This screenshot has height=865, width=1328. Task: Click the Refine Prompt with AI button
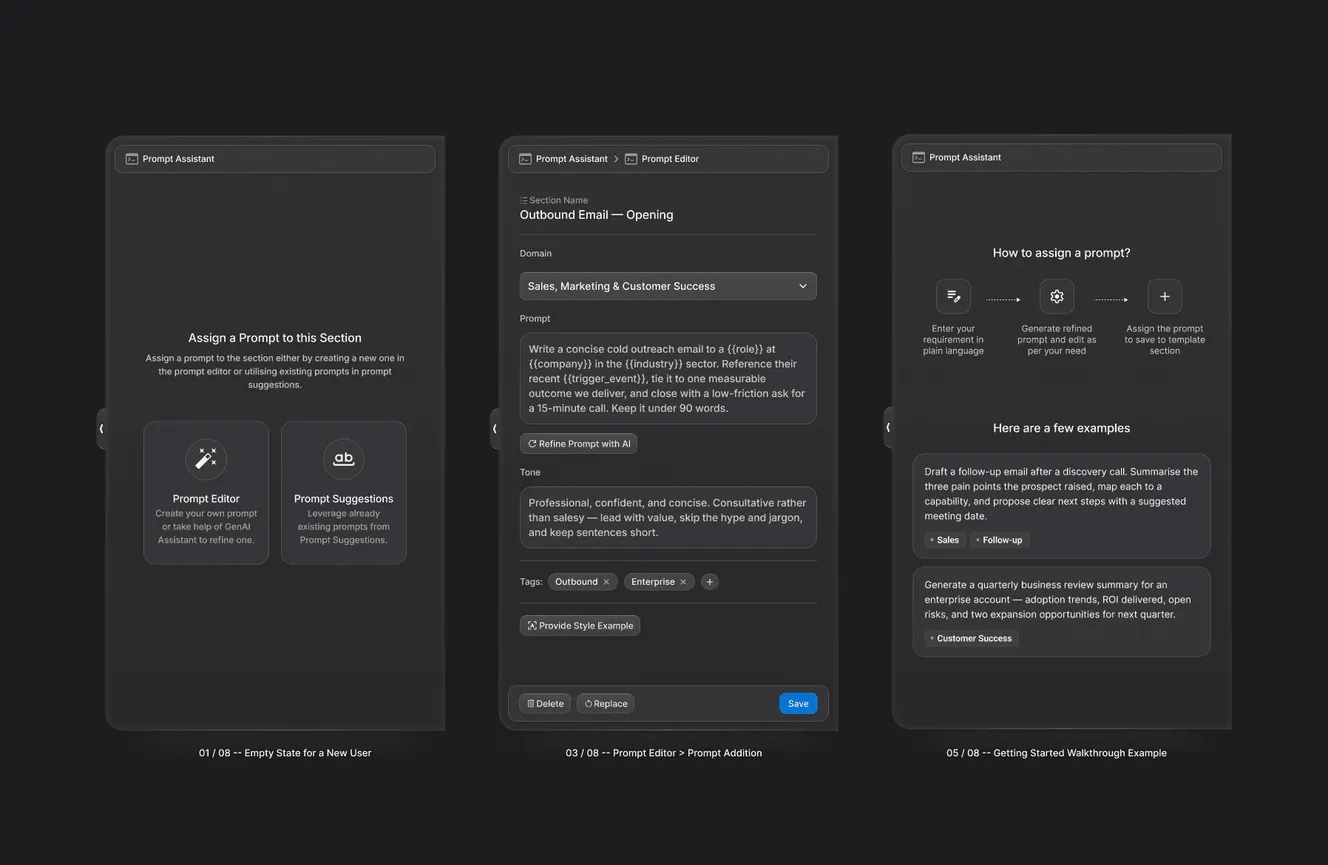(x=578, y=444)
